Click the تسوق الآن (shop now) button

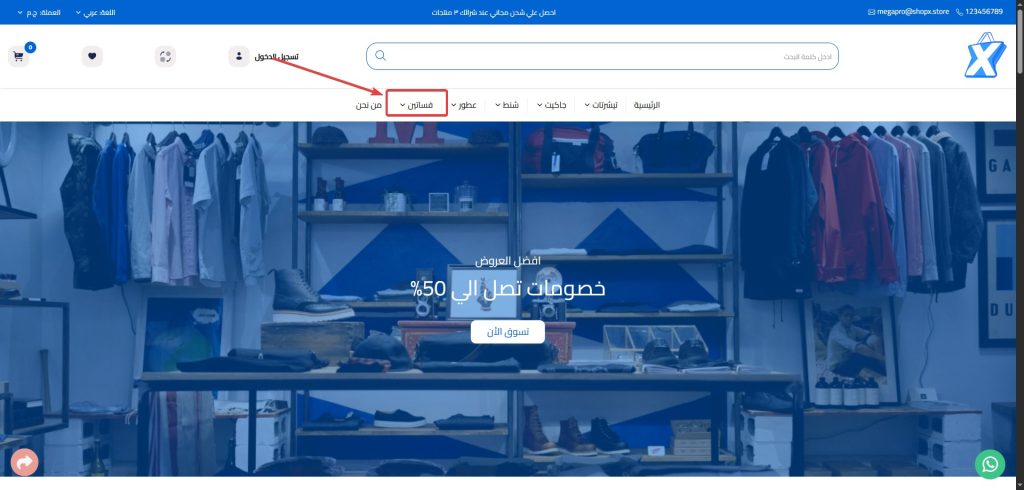(x=507, y=332)
